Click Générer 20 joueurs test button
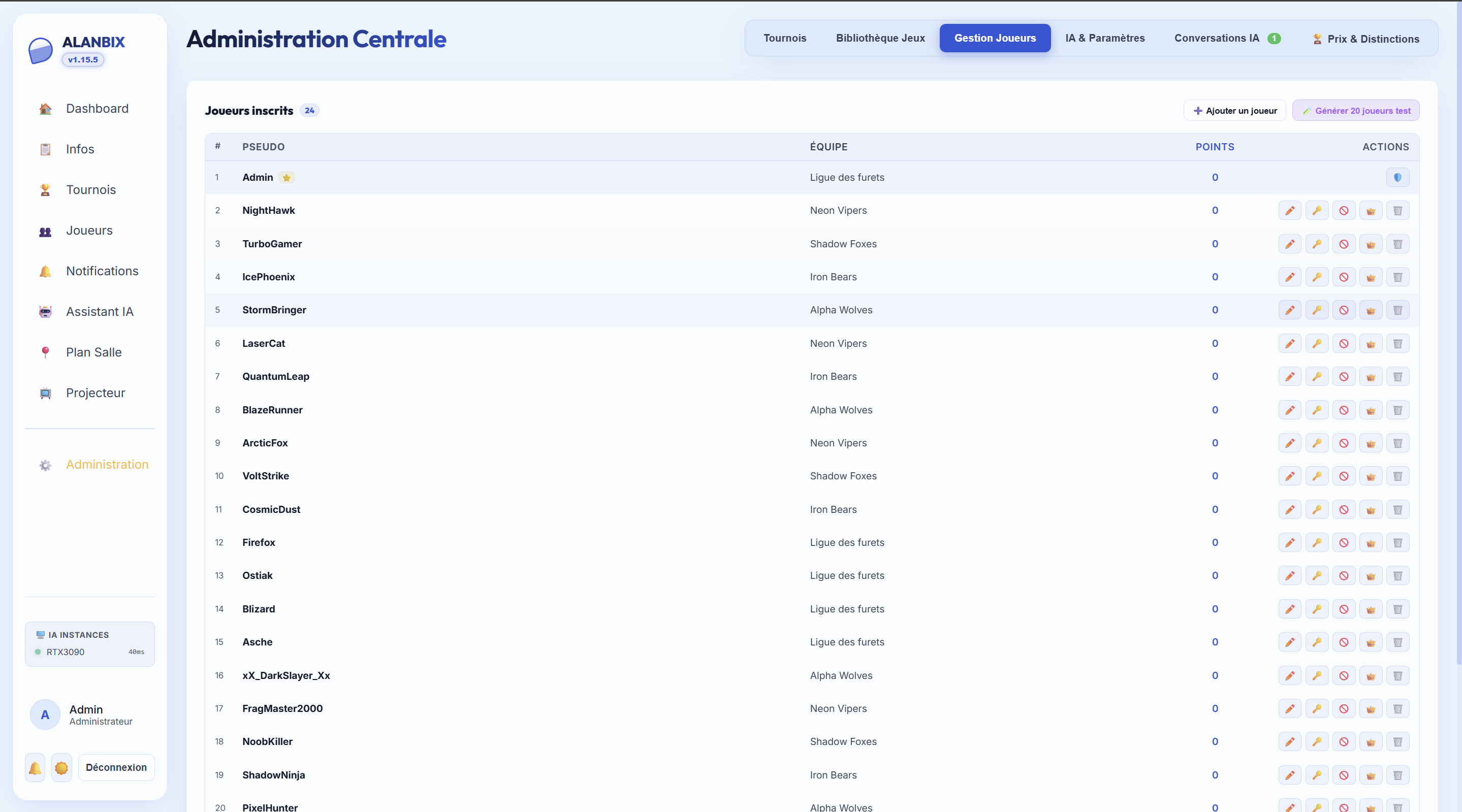This screenshot has width=1462, height=812. point(1355,111)
